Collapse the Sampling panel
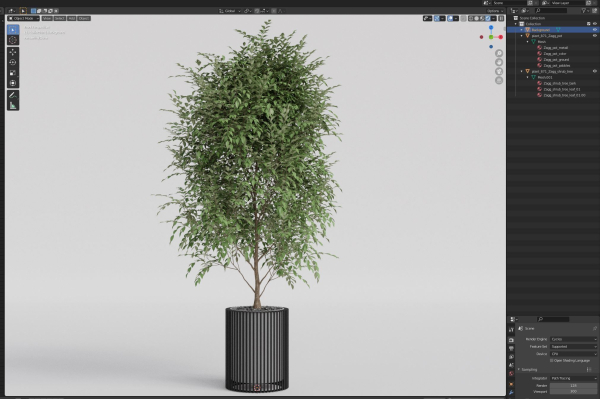The width and height of the screenshot is (600, 399). [519, 370]
